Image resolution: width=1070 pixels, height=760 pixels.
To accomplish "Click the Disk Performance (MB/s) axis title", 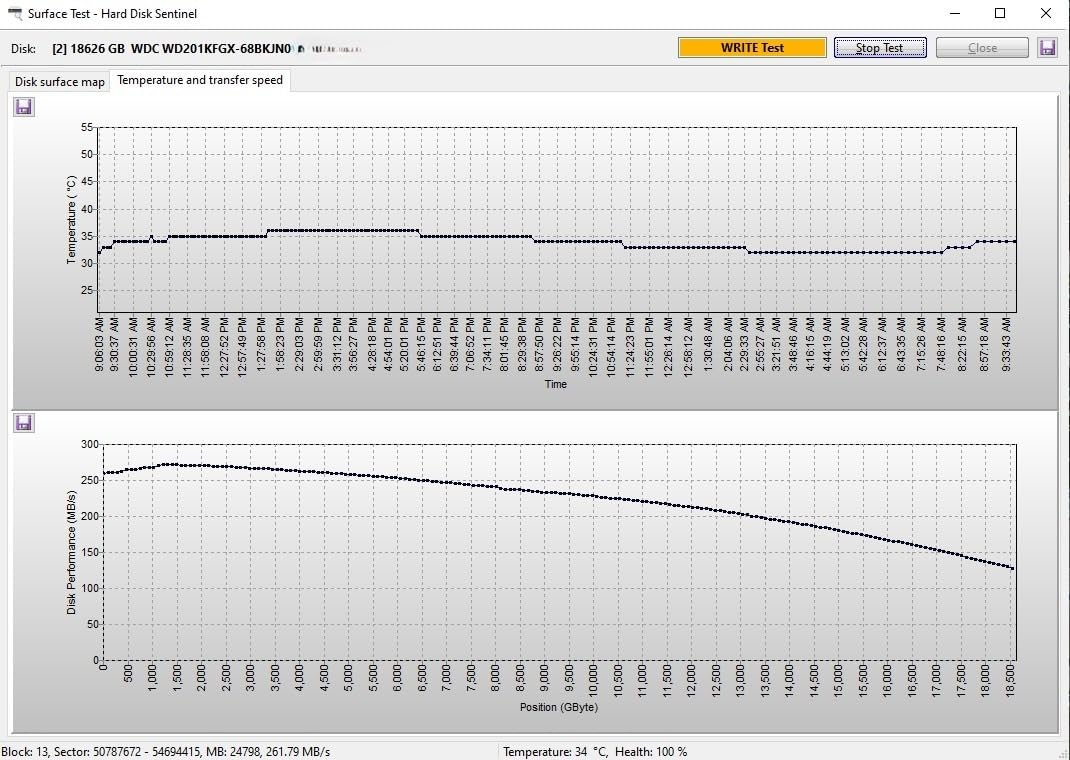I will (72, 552).
